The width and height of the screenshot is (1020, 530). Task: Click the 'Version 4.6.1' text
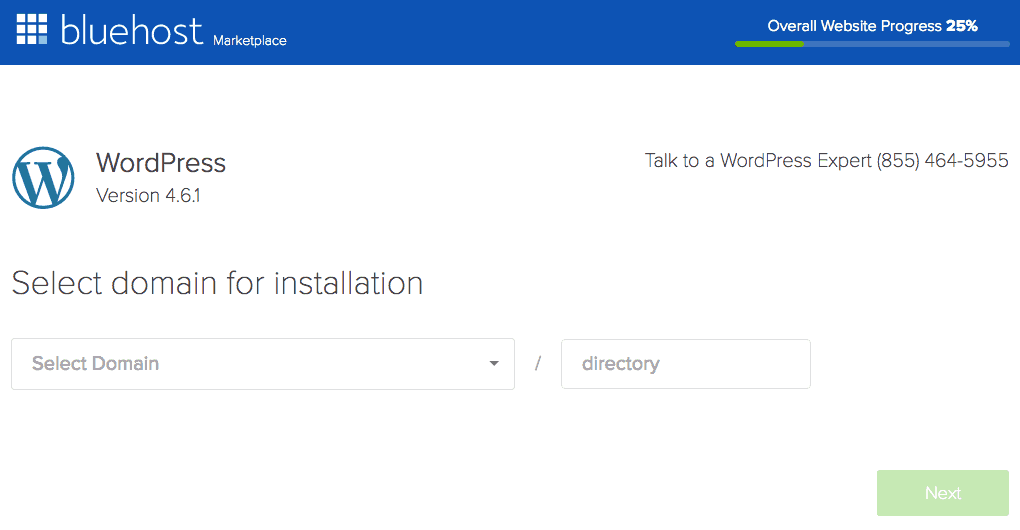148,195
